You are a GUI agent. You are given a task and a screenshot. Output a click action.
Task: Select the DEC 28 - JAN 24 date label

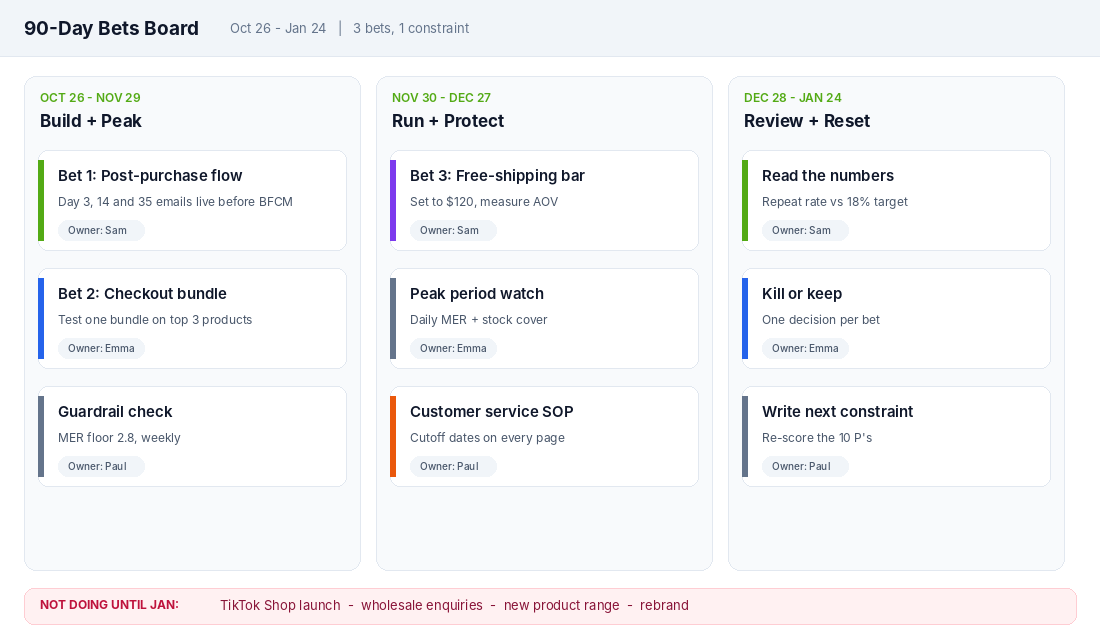793,98
